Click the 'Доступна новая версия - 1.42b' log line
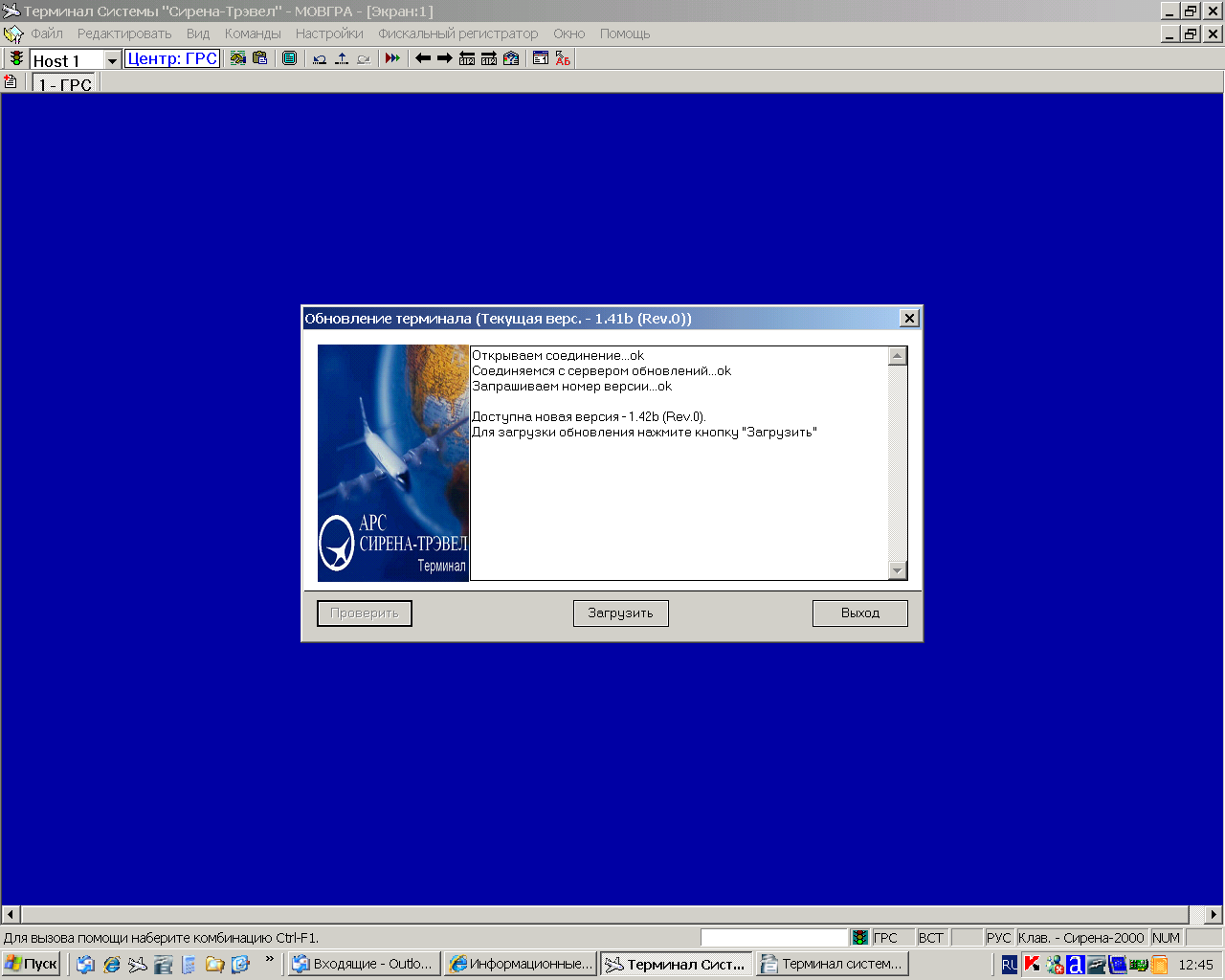The height and width of the screenshot is (980, 1225). tap(589, 417)
